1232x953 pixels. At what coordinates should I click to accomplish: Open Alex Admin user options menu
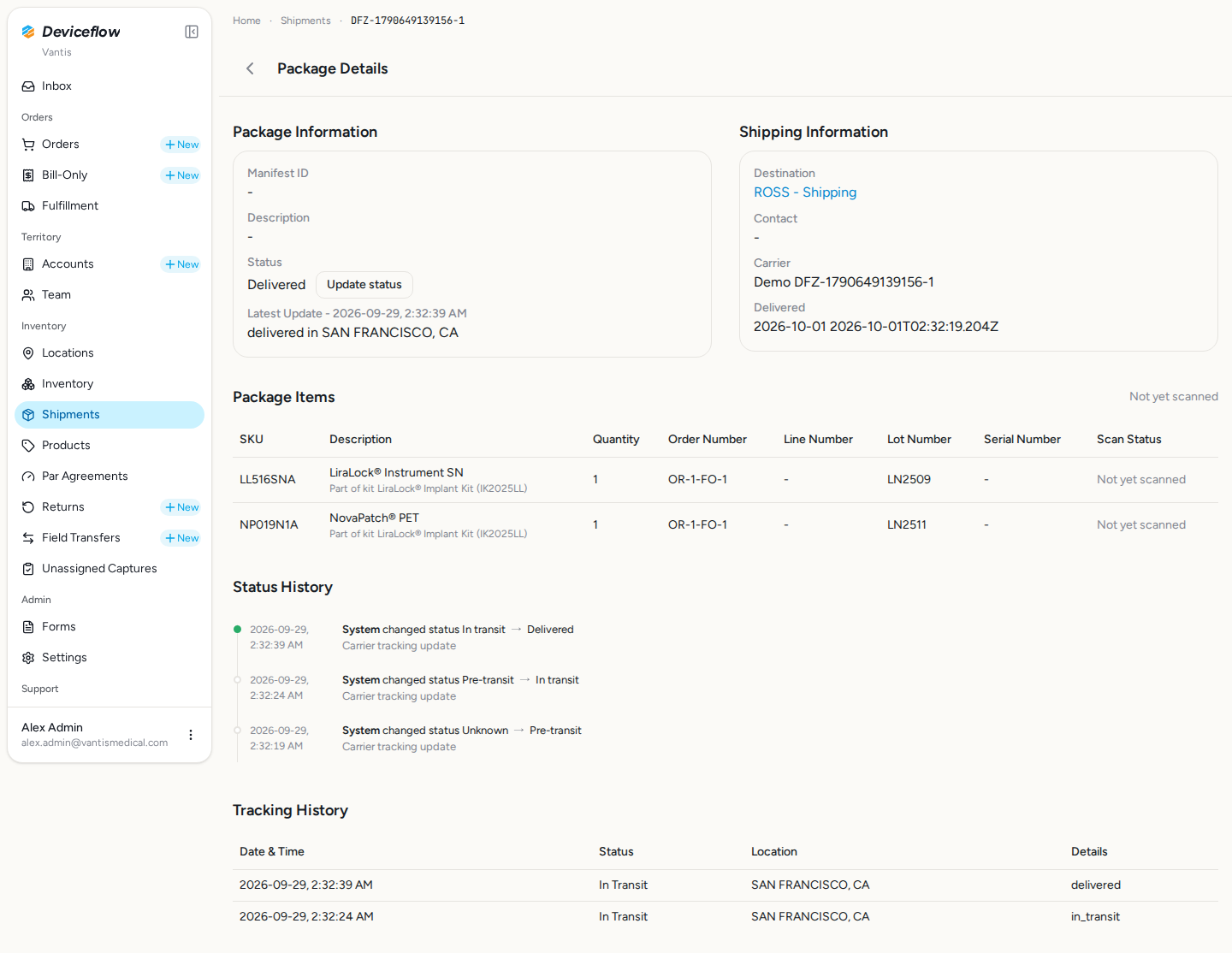(x=191, y=735)
